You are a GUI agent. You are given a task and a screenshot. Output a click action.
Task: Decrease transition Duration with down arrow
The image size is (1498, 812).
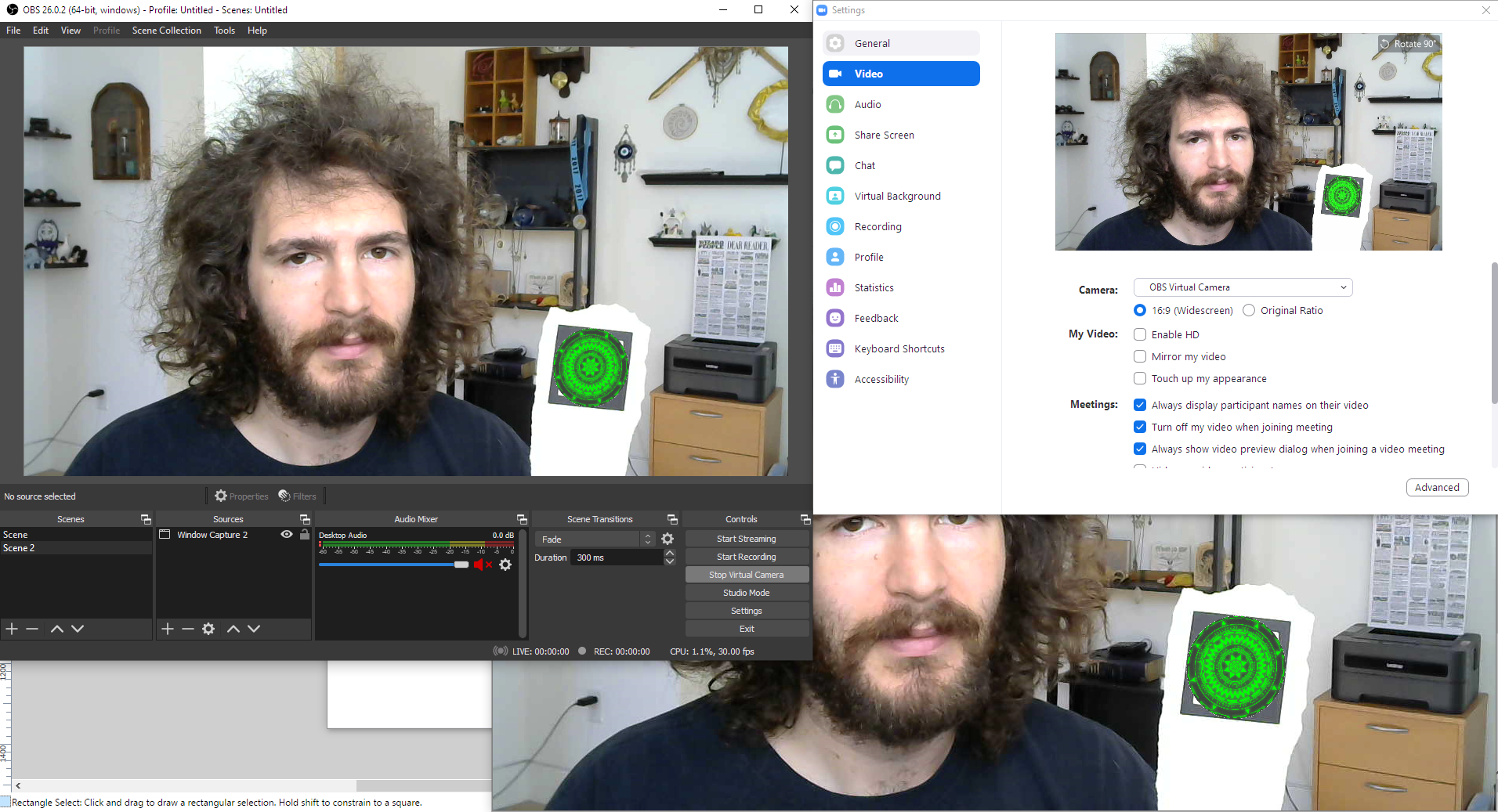[x=670, y=561]
